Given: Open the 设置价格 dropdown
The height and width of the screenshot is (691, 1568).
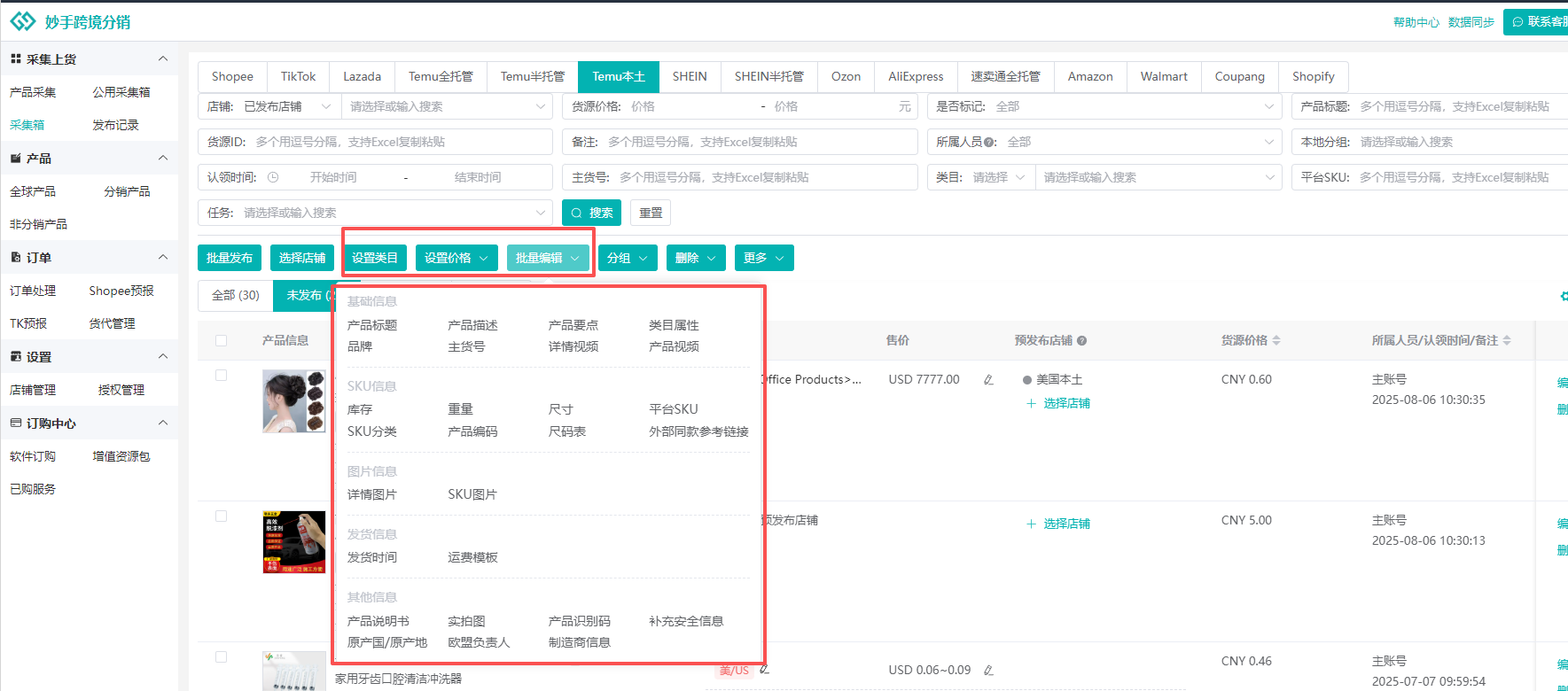Looking at the screenshot, I should 456,258.
